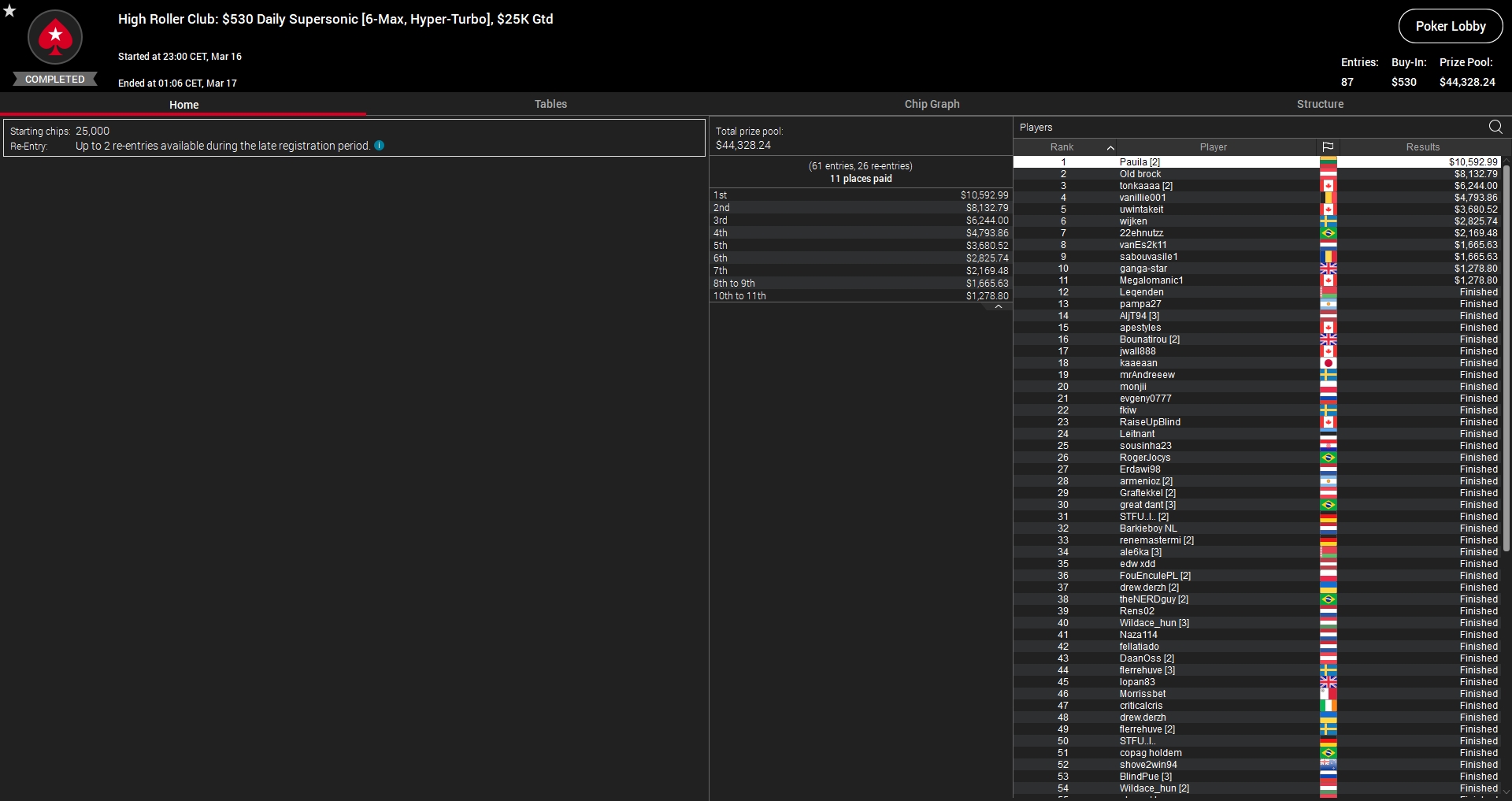Click the scroll down arrow of players list
Screen dimensions: 1512x801
pos(1506,792)
